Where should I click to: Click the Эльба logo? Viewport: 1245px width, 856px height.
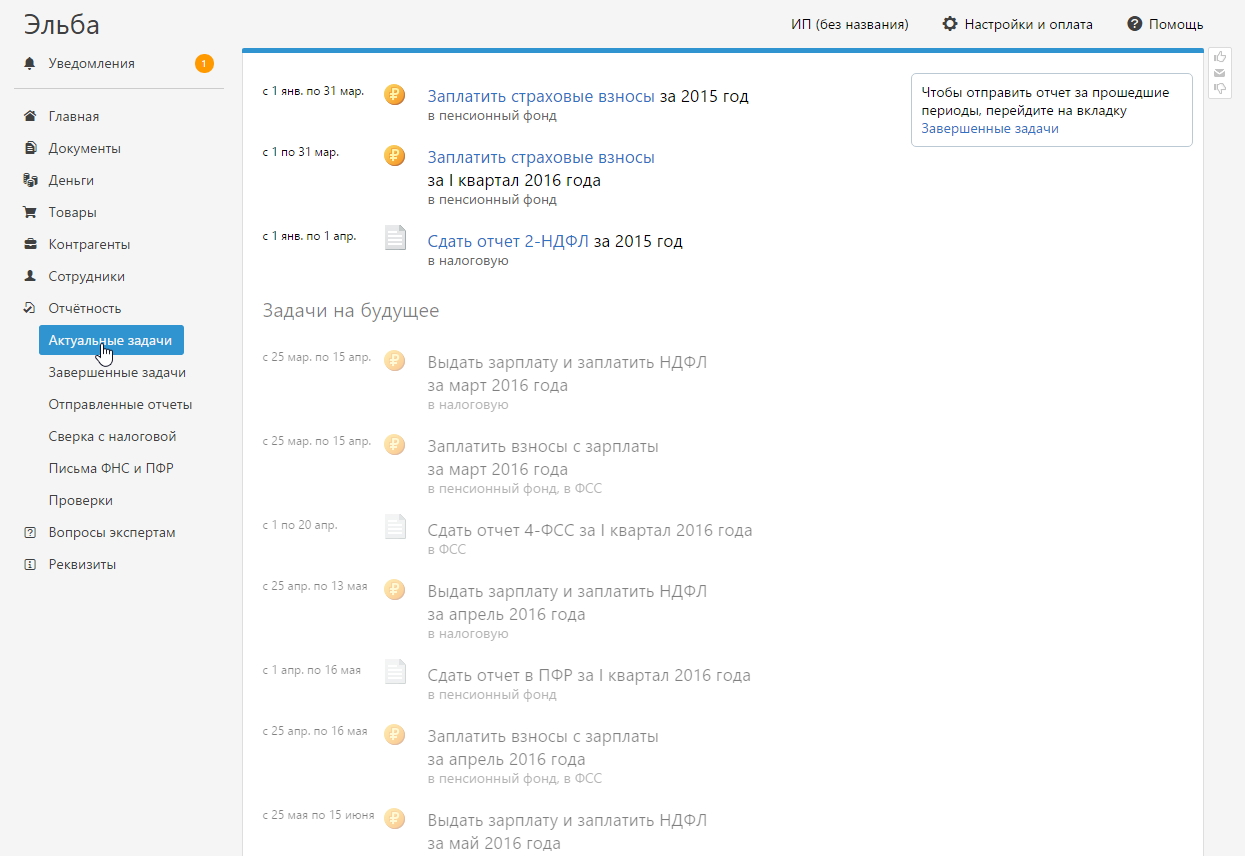point(62,25)
